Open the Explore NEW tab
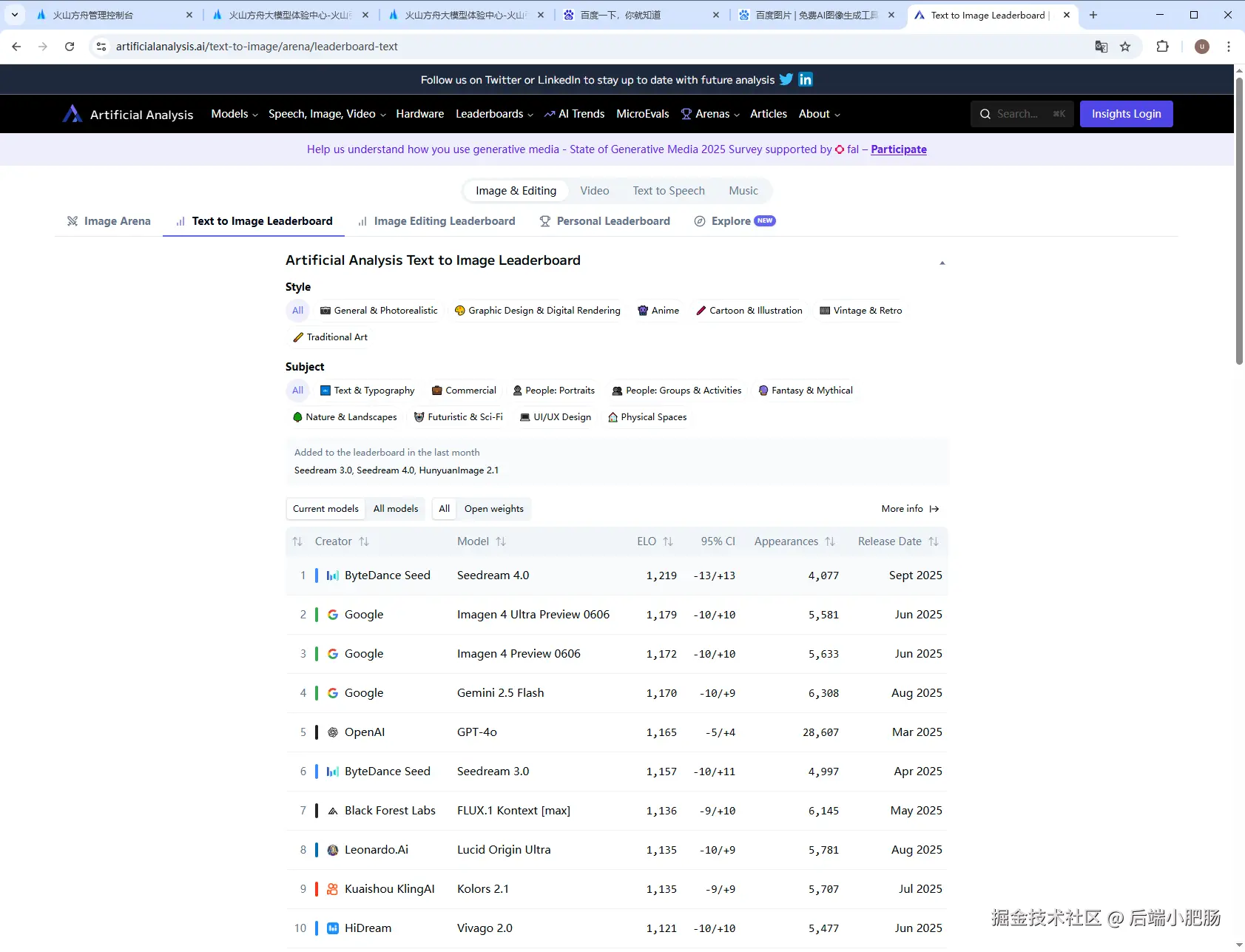The height and width of the screenshot is (952, 1245). click(735, 221)
